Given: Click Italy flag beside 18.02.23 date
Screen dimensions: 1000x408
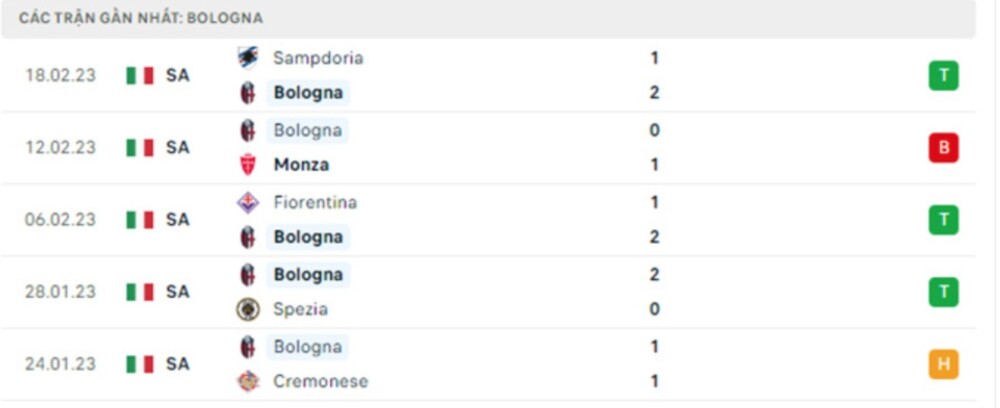Looking at the screenshot, I should point(140,75).
